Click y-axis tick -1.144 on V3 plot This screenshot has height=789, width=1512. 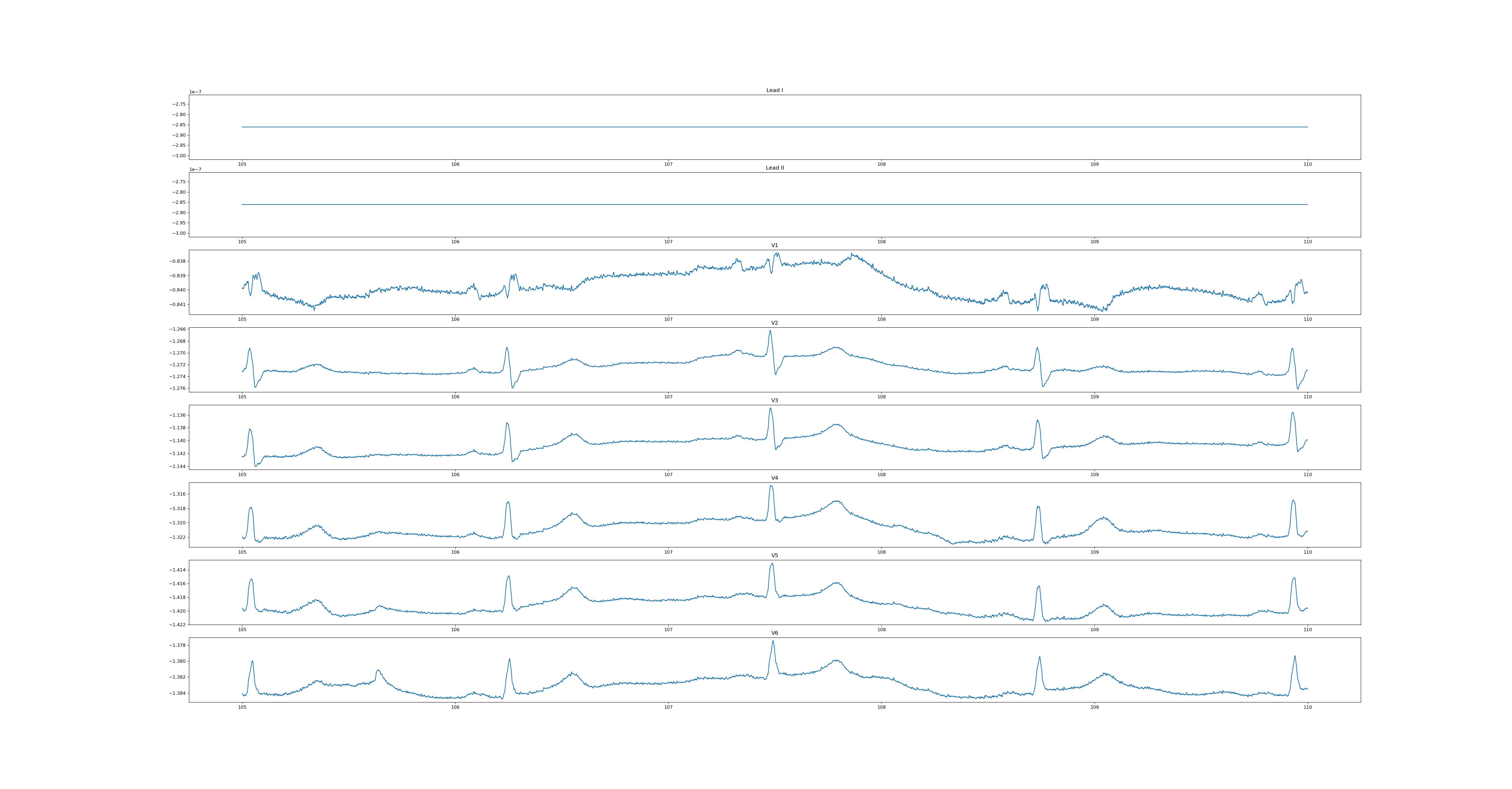point(178,467)
